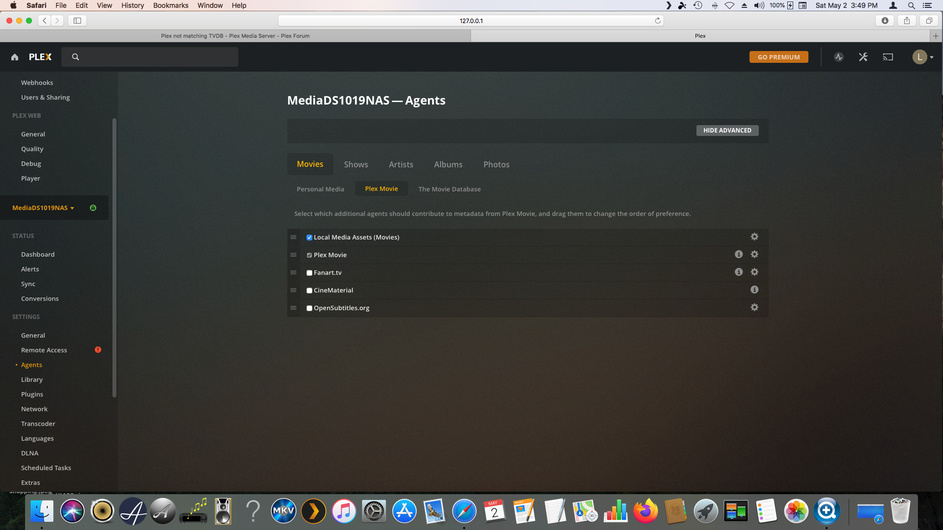Grab the reorder handle for Local Media Assets
The width and height of the screenshot is (943, 530).
click(293, 237)
